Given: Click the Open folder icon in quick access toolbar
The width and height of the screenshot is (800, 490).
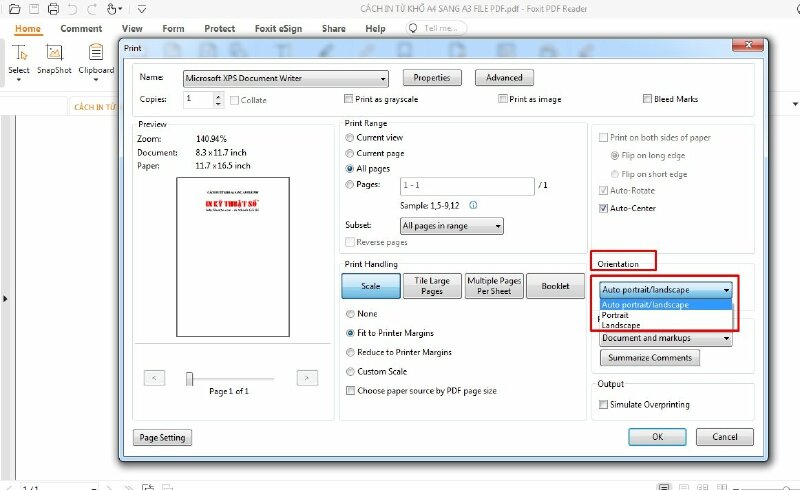Looking at the screenshot, I should pyautogui.click(x=14, y=9).
